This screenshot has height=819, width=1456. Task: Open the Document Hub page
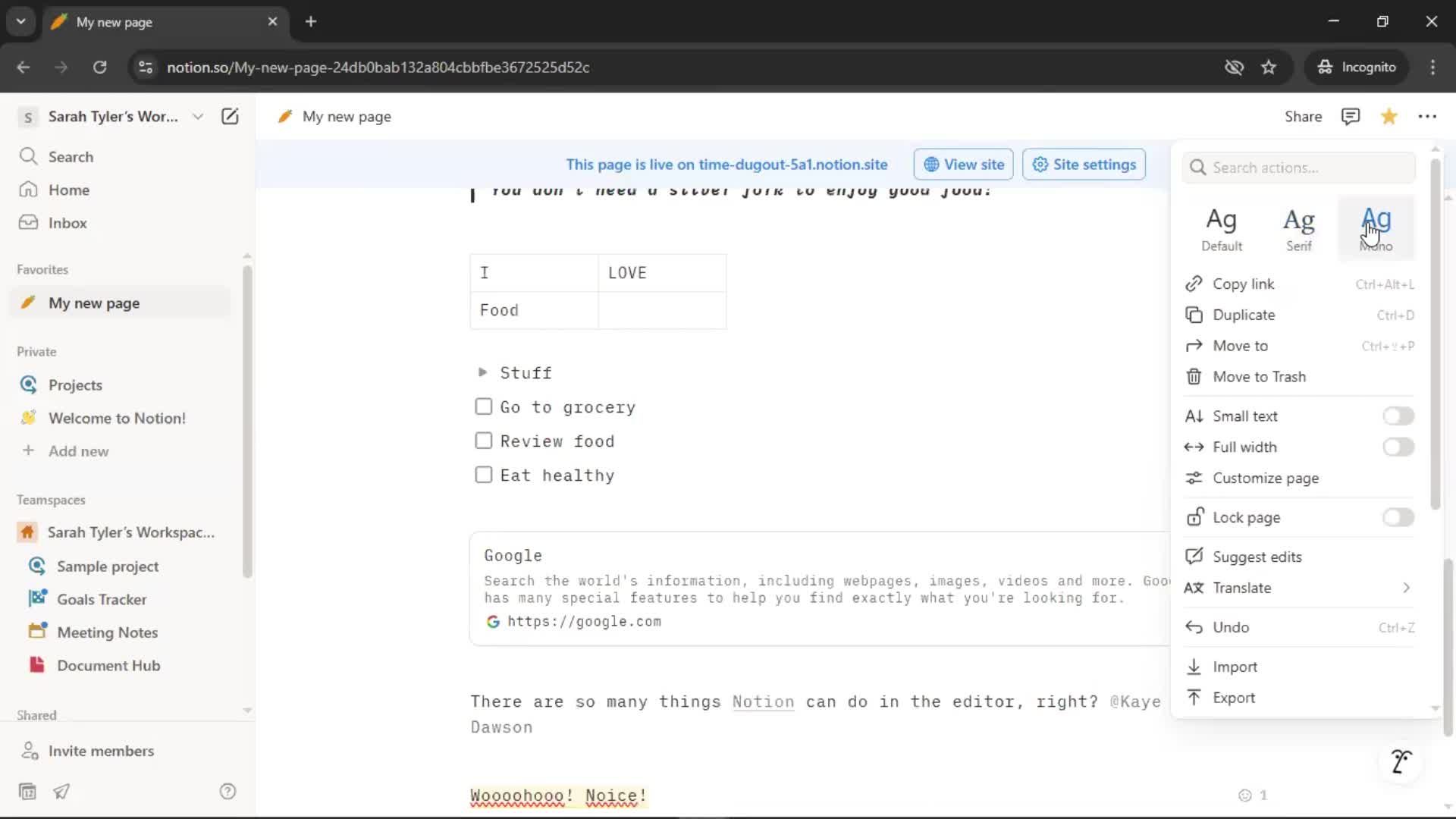[108, 666]
